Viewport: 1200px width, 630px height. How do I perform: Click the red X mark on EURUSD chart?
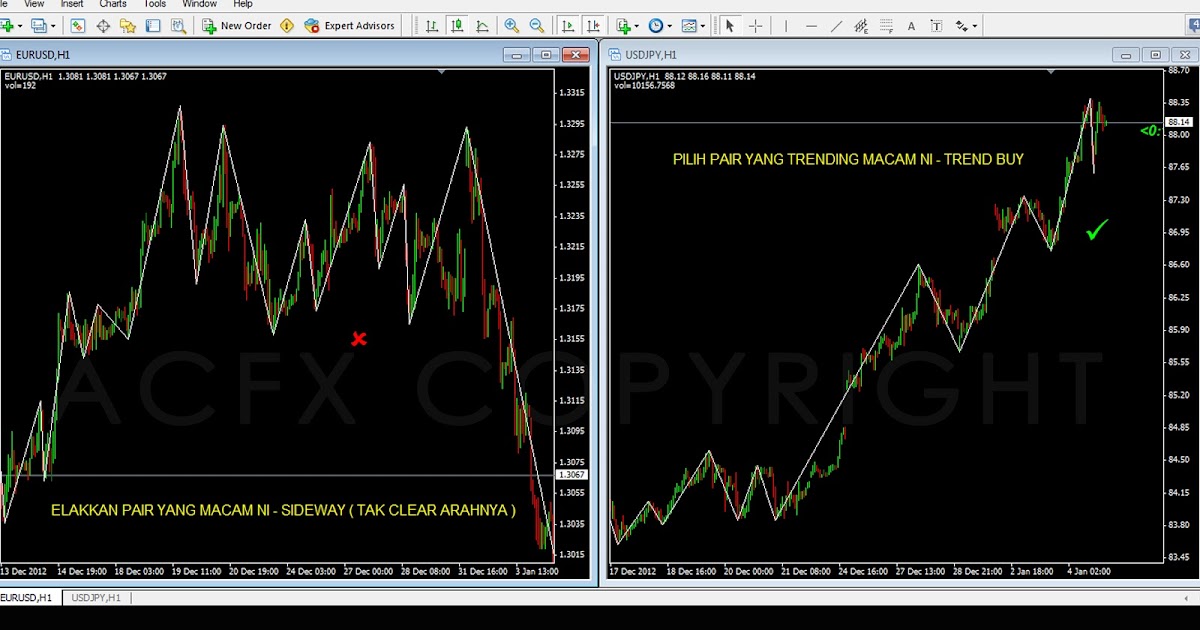[359, 339]
